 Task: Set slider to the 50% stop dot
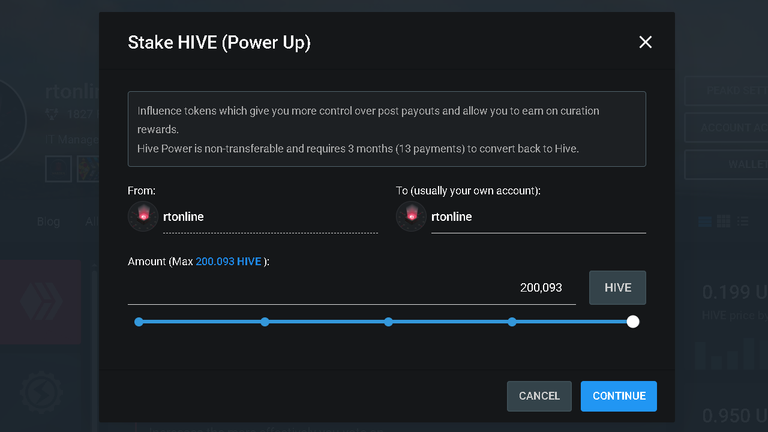pos(388,322)
